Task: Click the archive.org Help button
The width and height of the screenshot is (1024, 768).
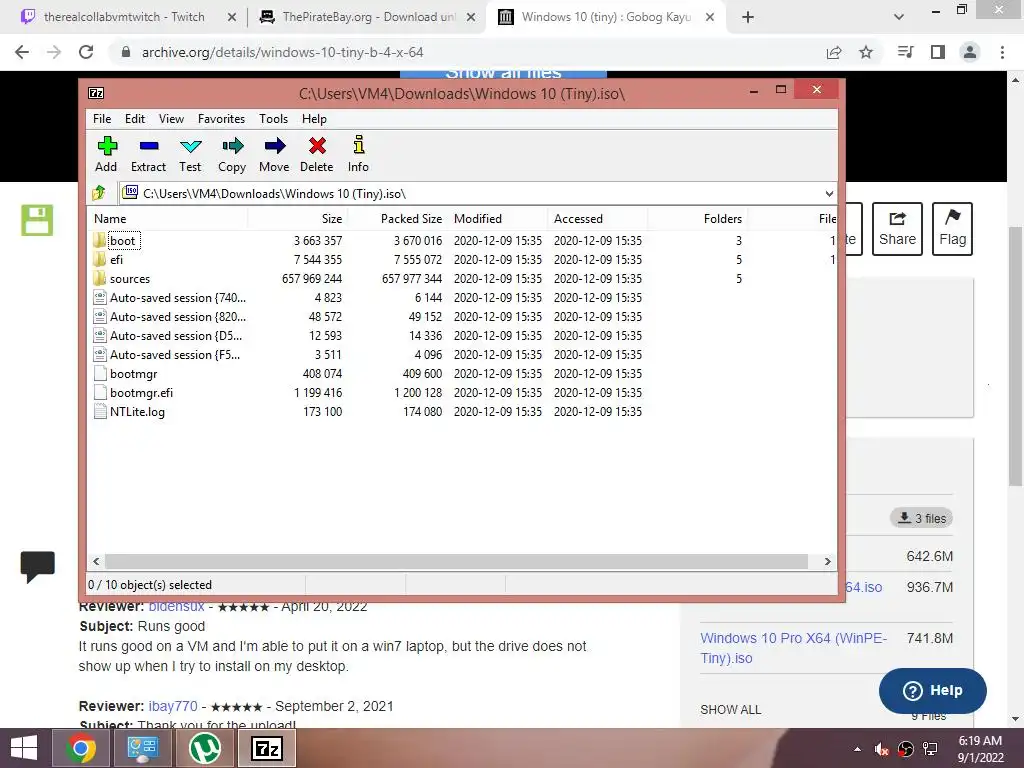Action: pos(933,690)
